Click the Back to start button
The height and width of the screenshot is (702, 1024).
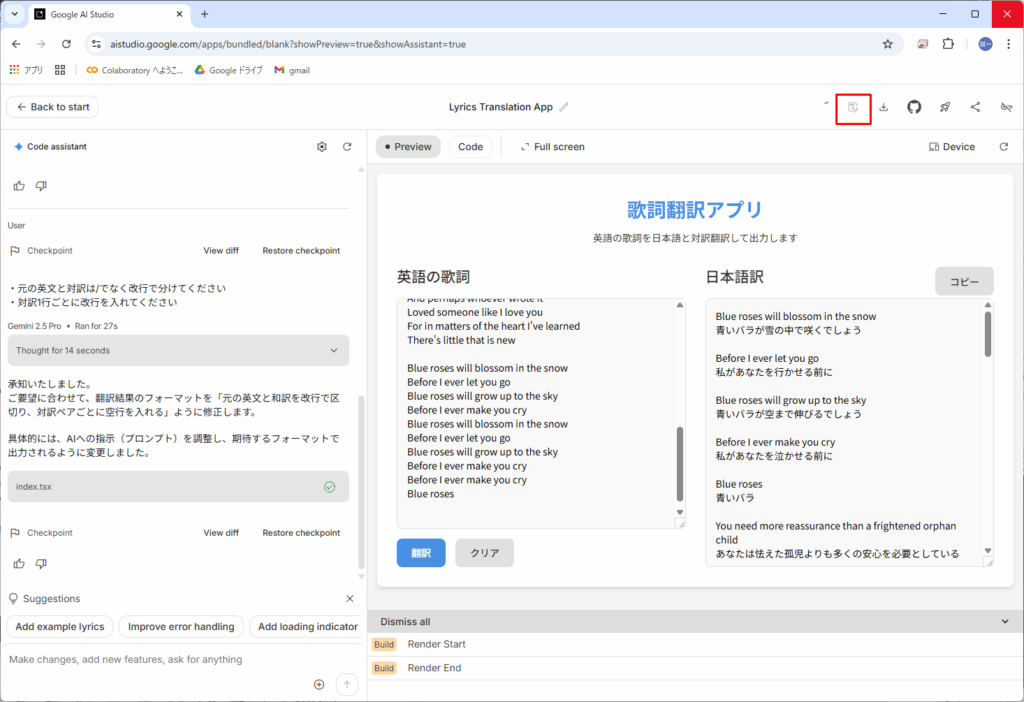pyautogui.click(x=53, y=107)
